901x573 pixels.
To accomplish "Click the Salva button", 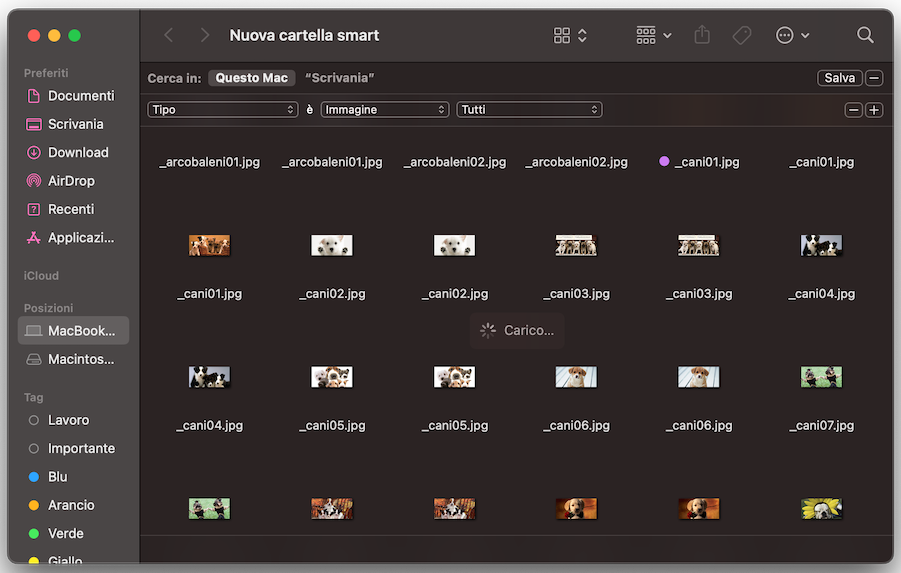I will [x=840, y=78].
